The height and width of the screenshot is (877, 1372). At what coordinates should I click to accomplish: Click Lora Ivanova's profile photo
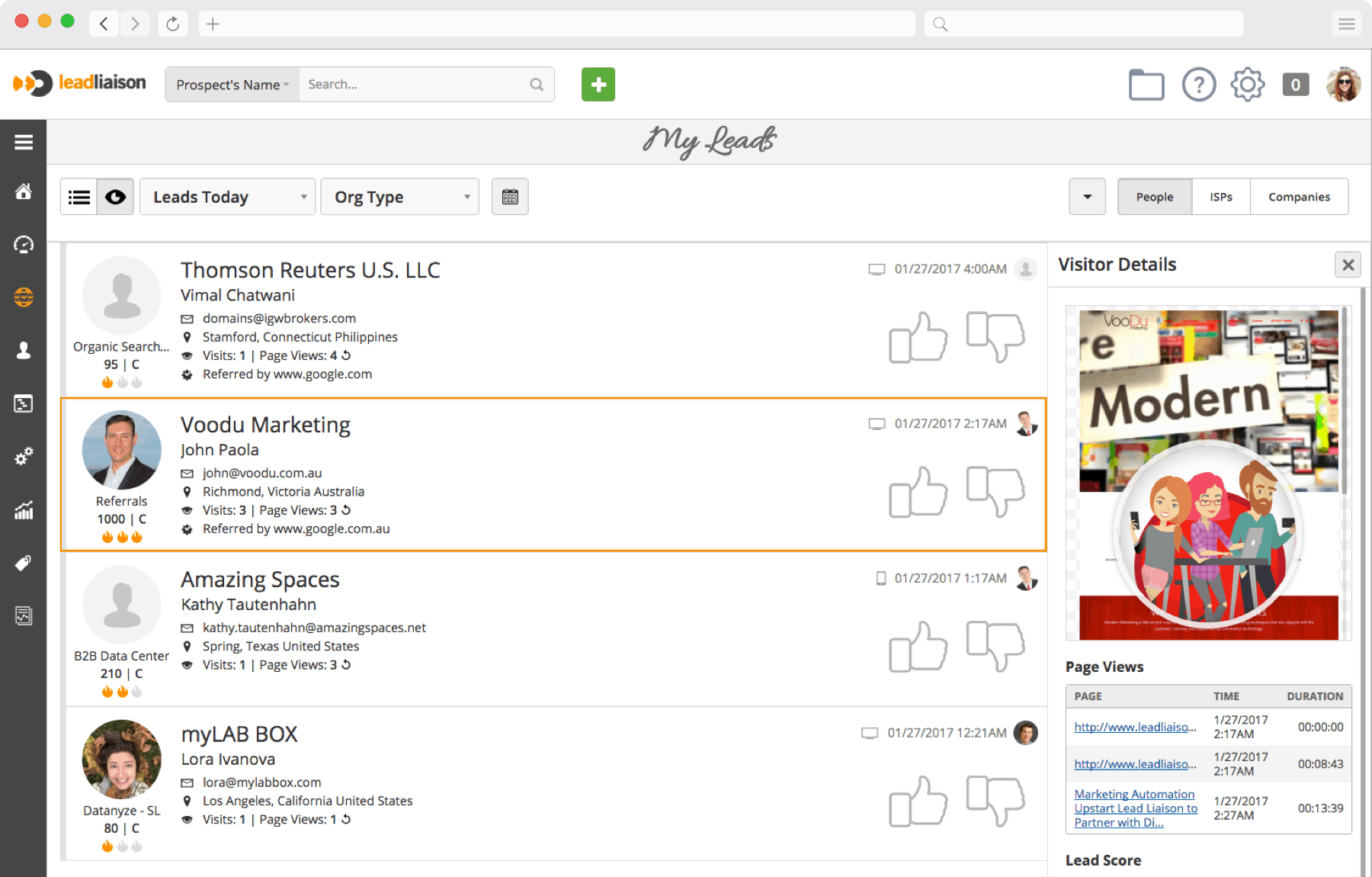(x=122, y=760)
